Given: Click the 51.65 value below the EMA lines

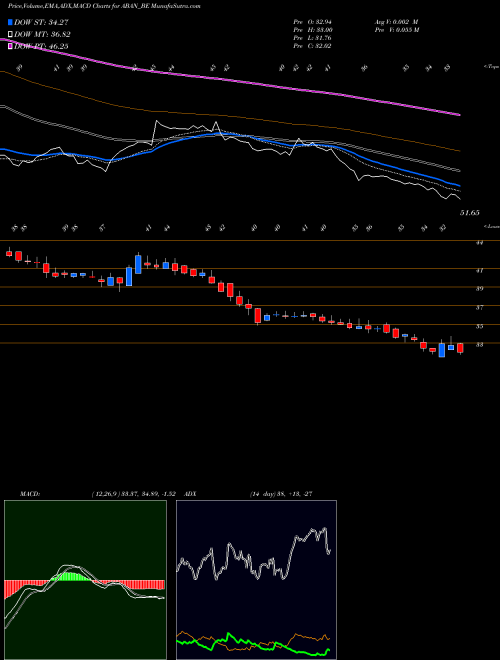Looking at the screenshot, I should 469,213.
